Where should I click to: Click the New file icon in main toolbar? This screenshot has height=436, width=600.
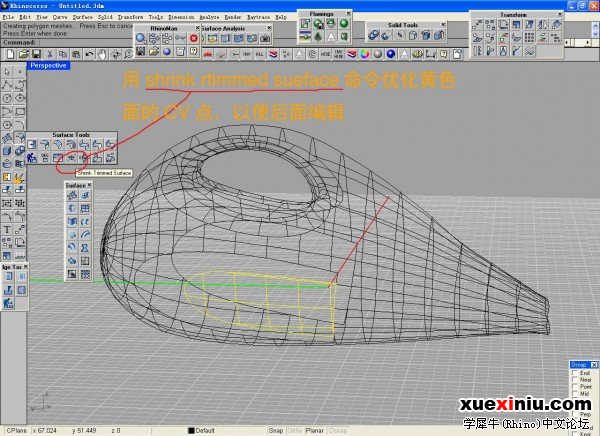tap(10, 54)
